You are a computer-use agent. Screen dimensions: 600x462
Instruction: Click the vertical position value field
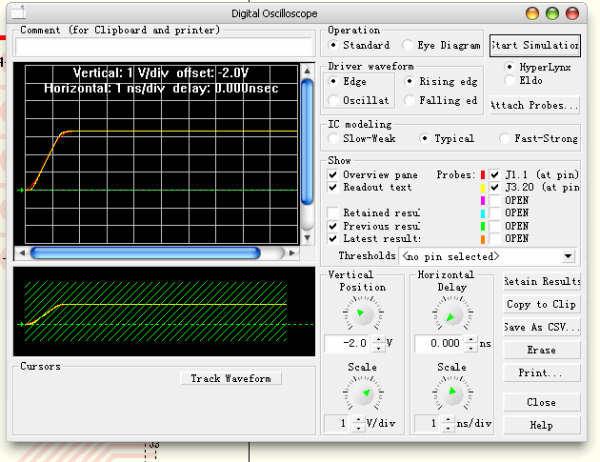click(x=349, y=343)
